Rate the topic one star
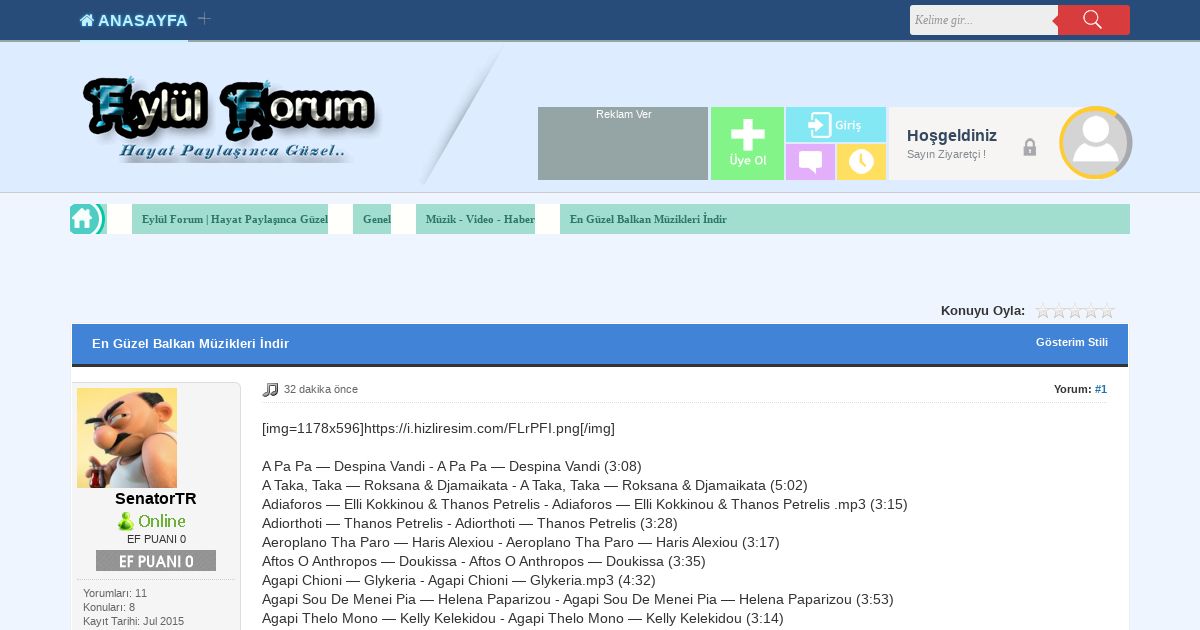This screenshot has height=630, width=1200. [1043, 311]
